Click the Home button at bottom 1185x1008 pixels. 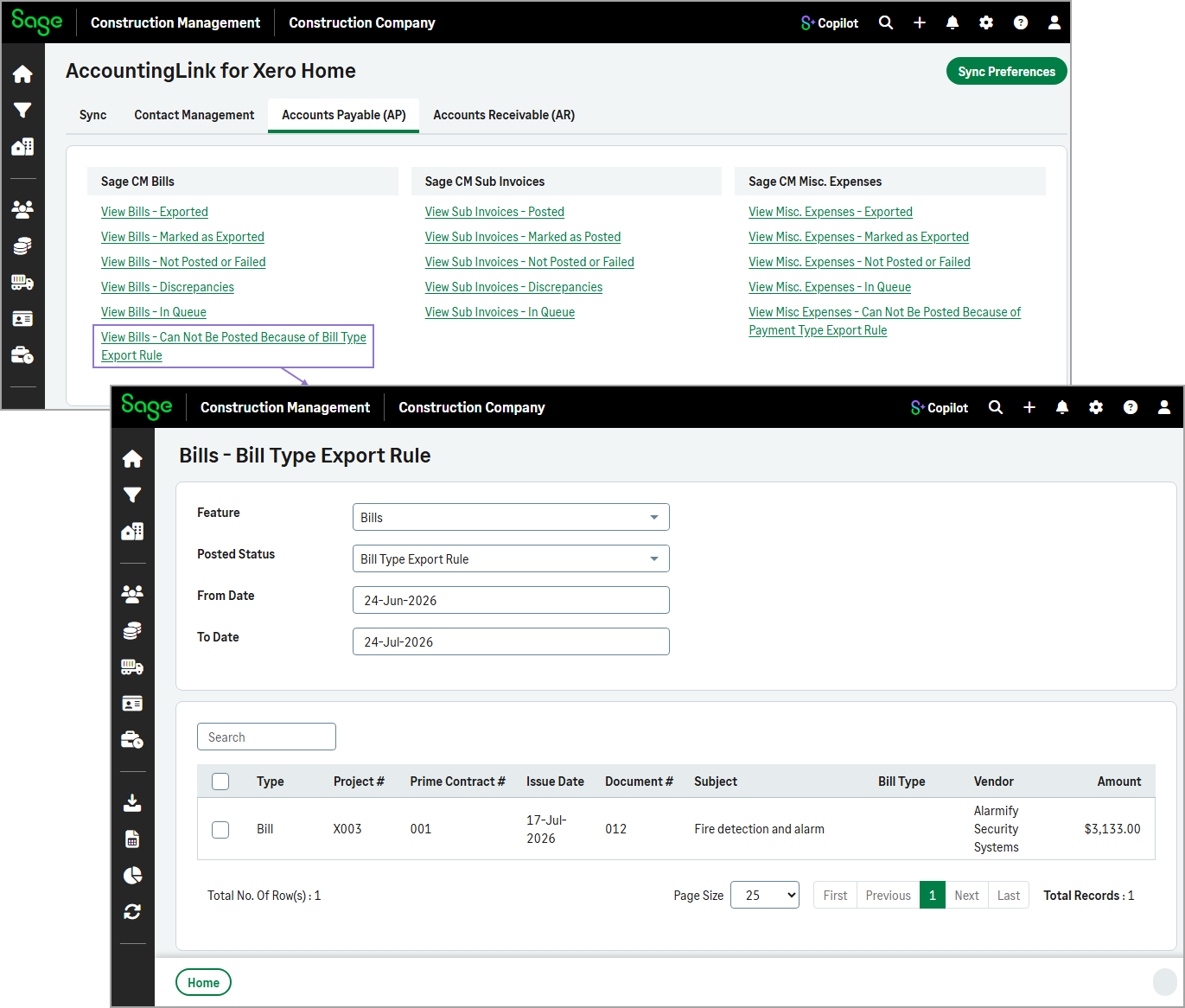coord(203,983)
